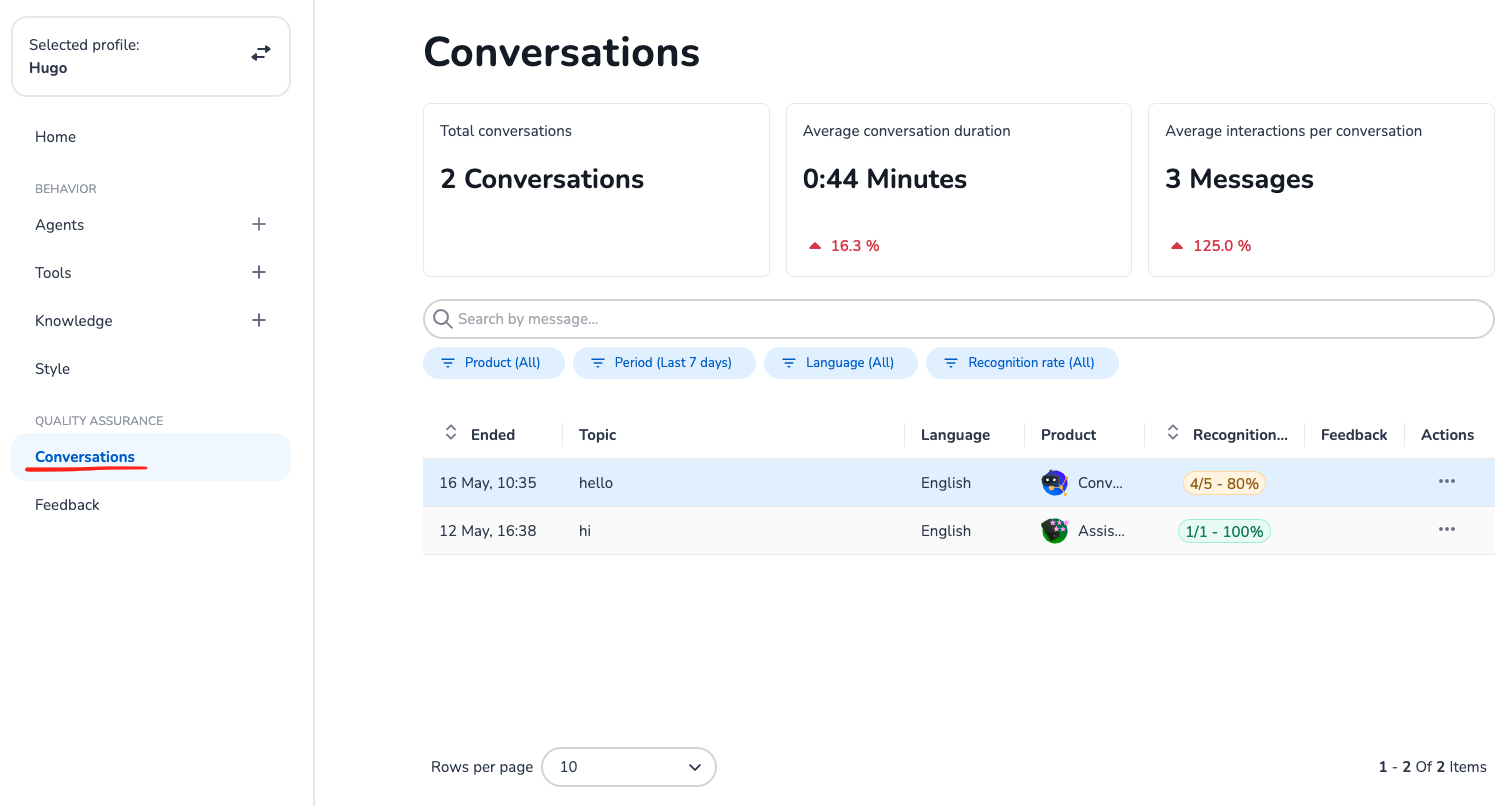This screenshot has height=806, width=1510.
Task: Click the 4/5 - 80% recognition badge
Action: tap(1224, 483)
